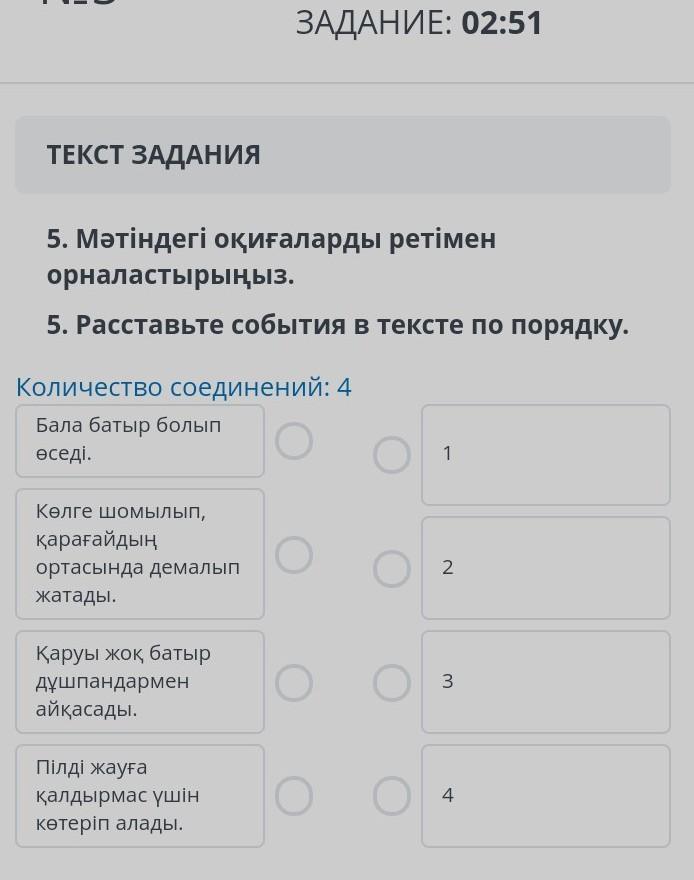Click the 'Қаруы жоқ батыр' statement card
The width and height of the screenshot is (694, 880).
click(140, 681)
